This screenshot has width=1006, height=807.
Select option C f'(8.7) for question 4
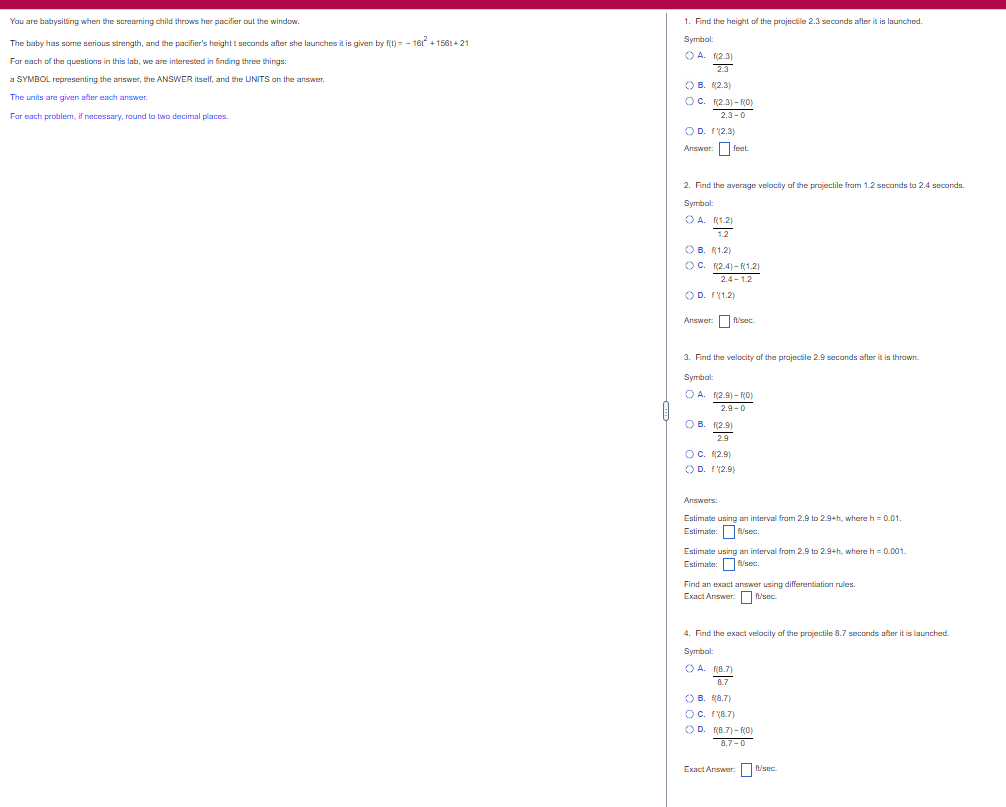click(688, 714)
